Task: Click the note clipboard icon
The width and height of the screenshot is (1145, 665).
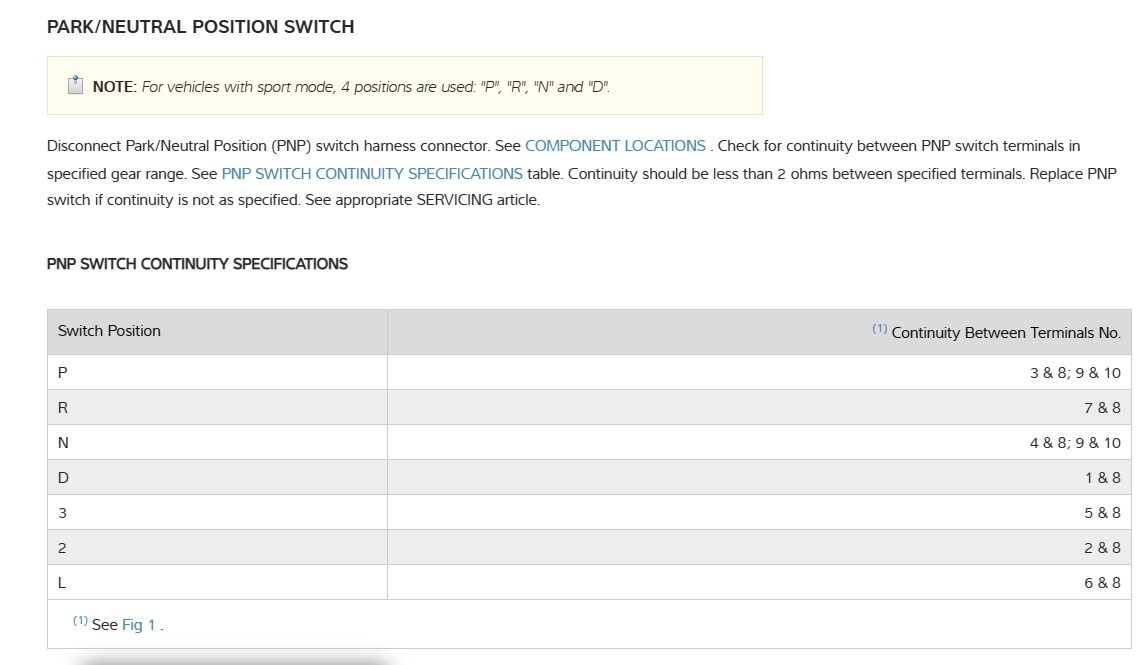Action: (x=75, y=85)
